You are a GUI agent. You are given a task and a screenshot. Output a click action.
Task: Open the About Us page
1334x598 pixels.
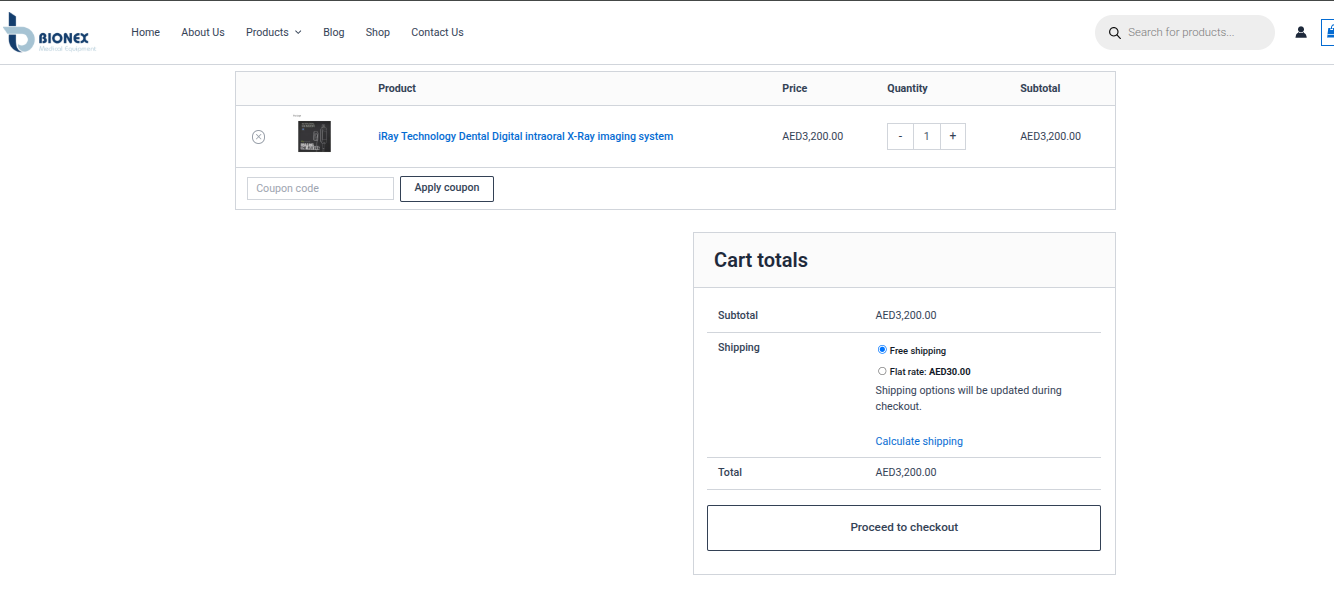click(202, 32)
